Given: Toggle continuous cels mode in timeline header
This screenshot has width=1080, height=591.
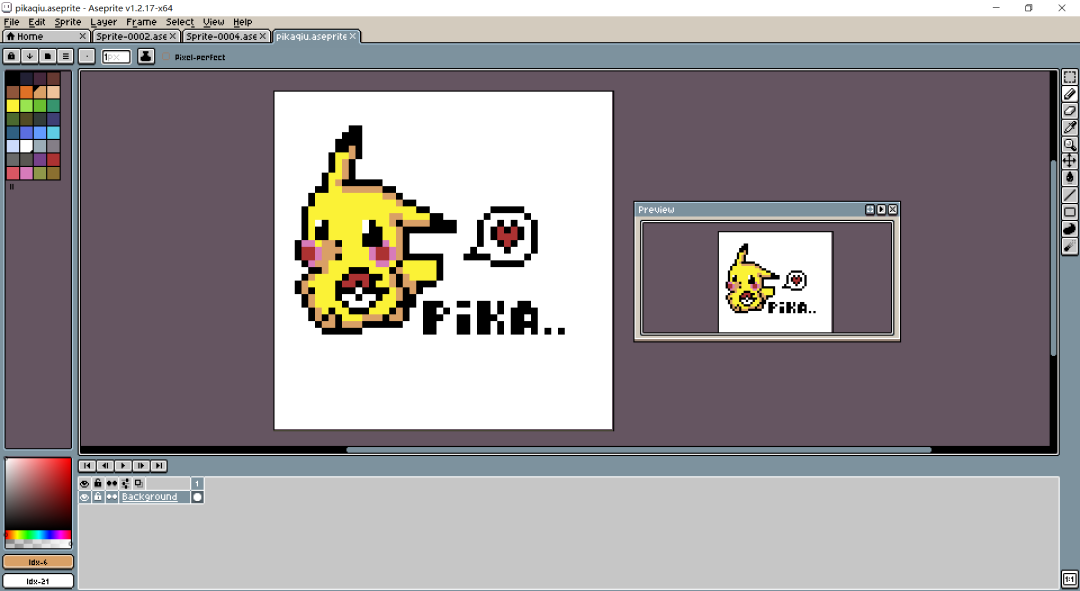Looking at the screenshot, I should 112,484.
